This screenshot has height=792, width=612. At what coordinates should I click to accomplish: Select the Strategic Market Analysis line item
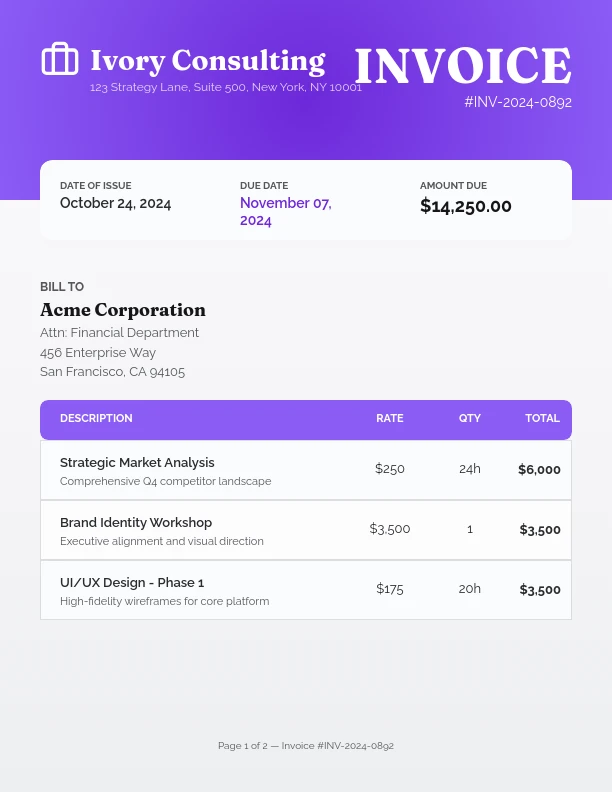click(137, 463)
